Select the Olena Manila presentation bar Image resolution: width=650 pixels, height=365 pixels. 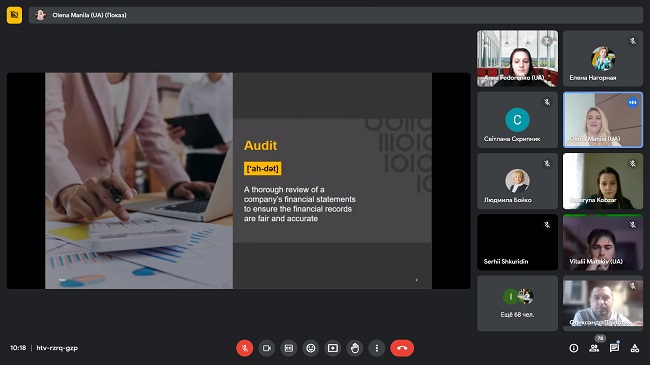point(336,15)
